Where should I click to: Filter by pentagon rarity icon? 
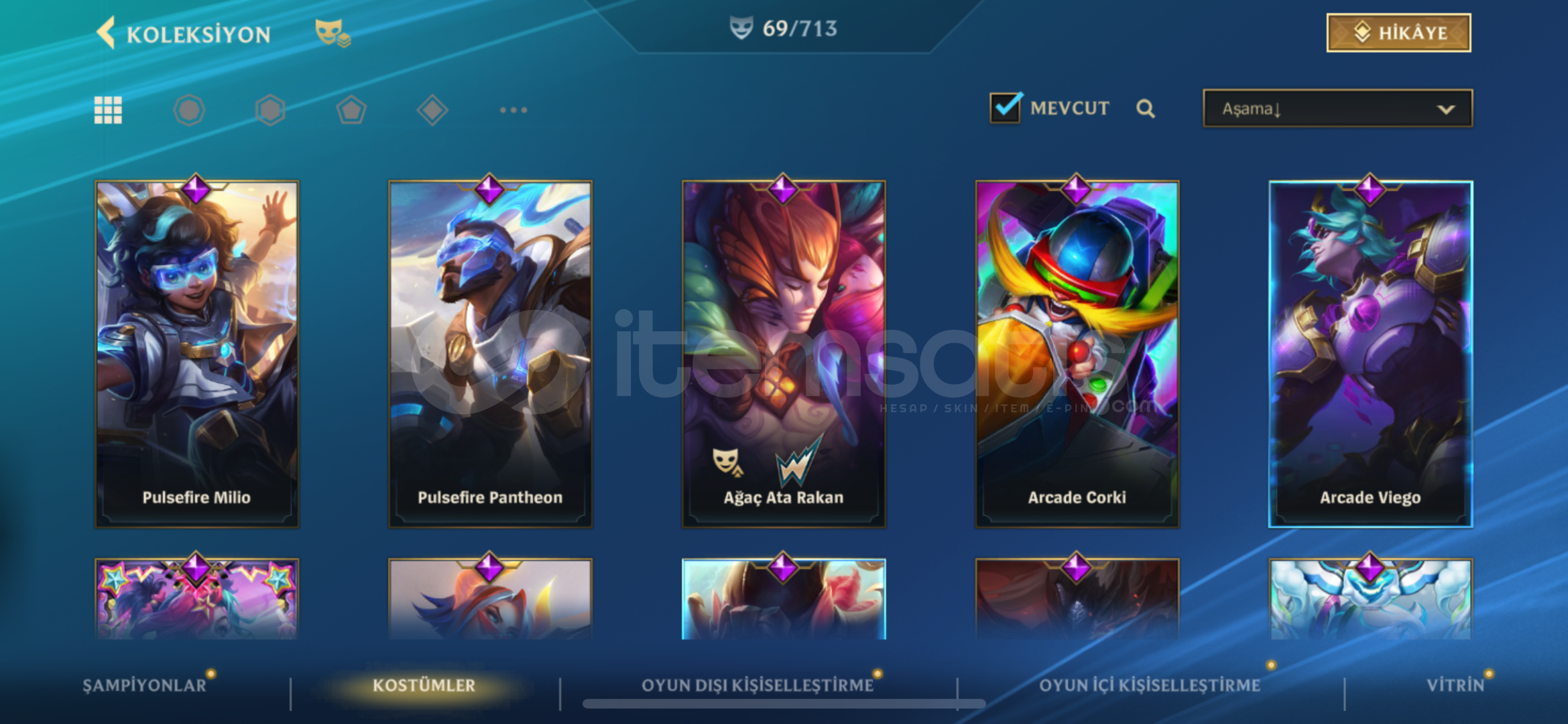click(351, 110)
